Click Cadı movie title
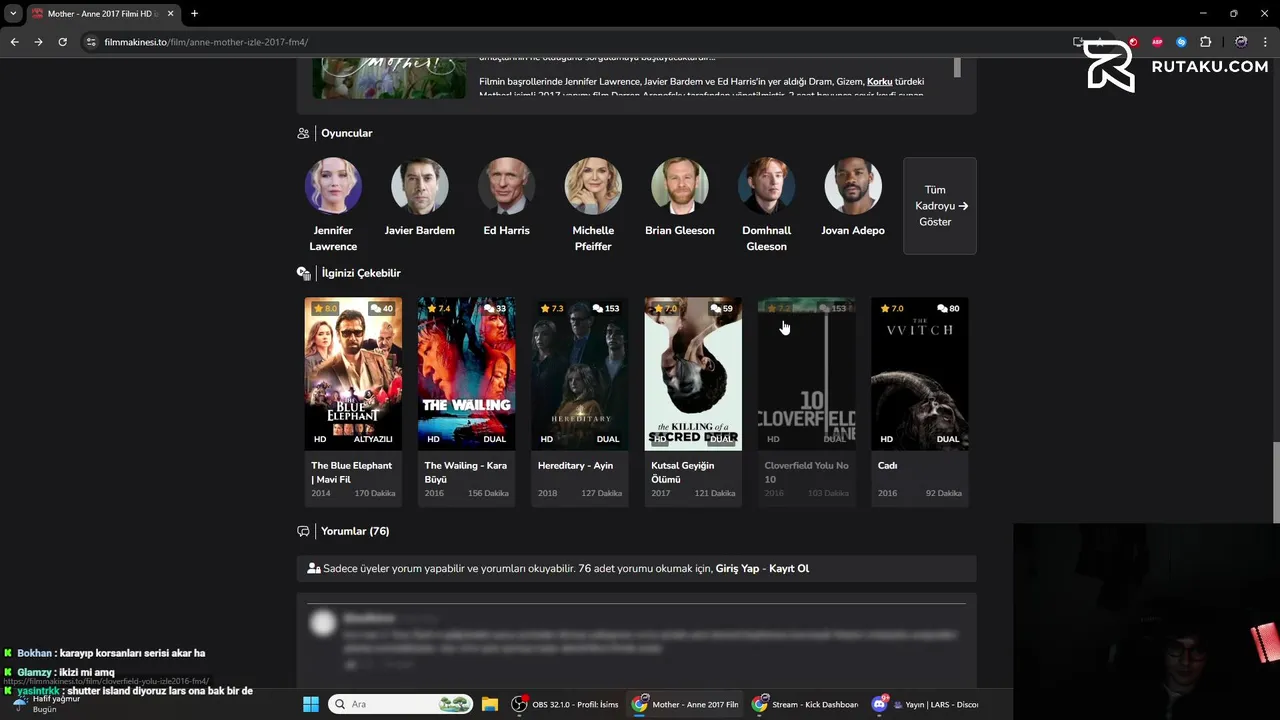Image resolution: width=1280 pixels, height=720 pixels. tap(888, 465)
